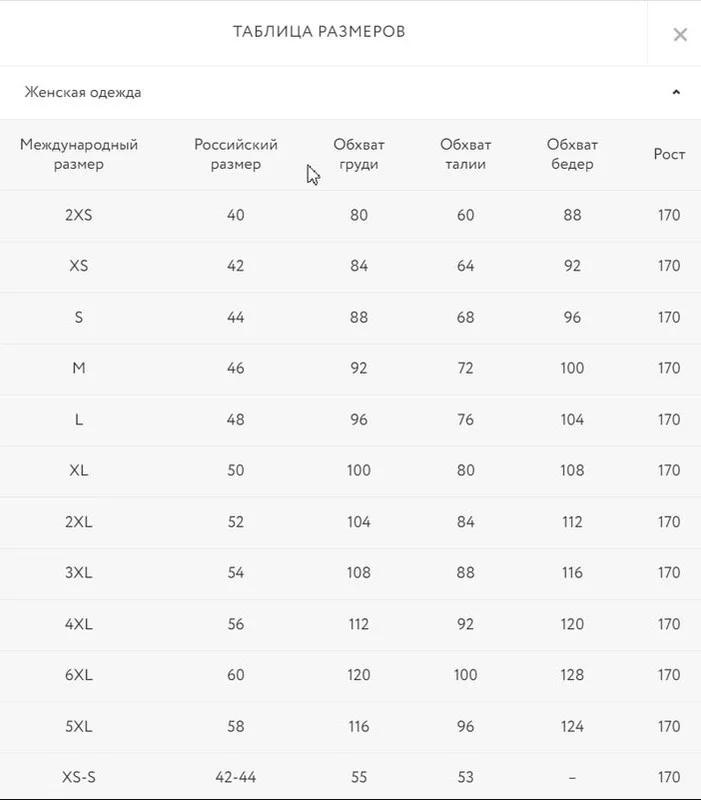The height and width of the screenshot is (800, 701).
Task: Click the Женская одежда section header
Action: pyautogui.click(x=350, y=92)
